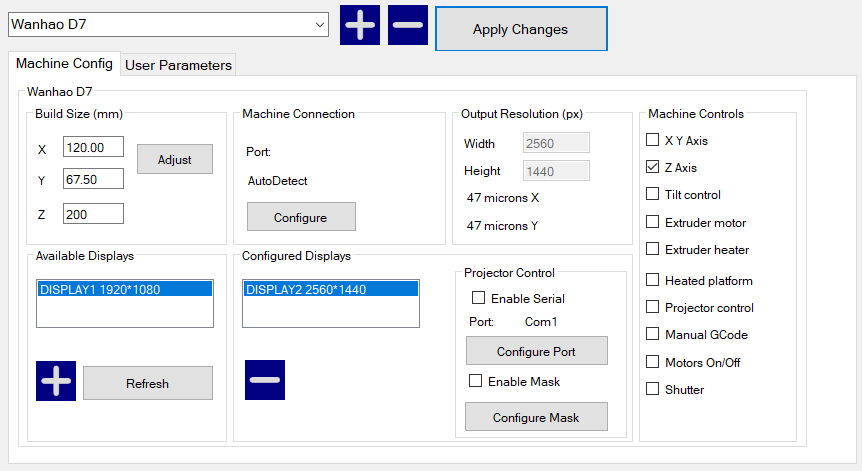Enable Tilt control checkbox
Viewport: 862px width, 471px height.
coord(653,194)
